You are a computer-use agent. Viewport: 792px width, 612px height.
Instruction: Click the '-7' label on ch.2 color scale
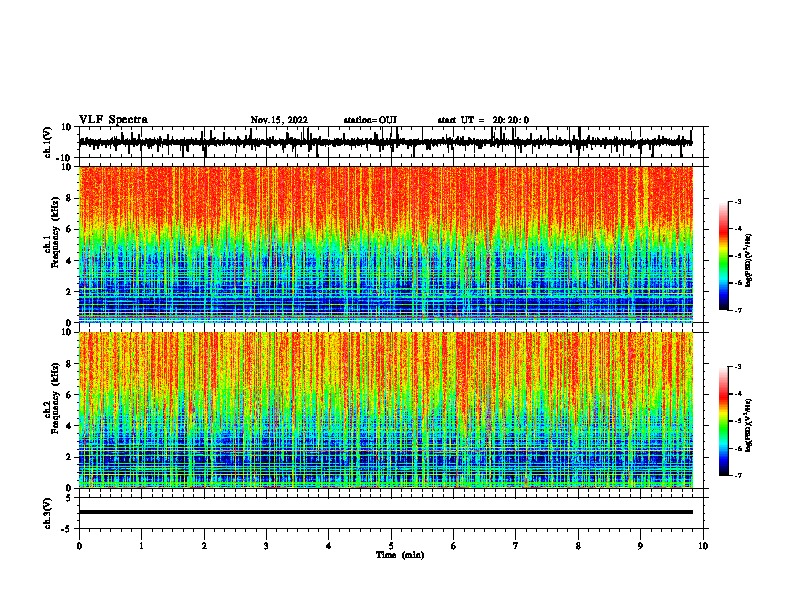coord(737,475)
